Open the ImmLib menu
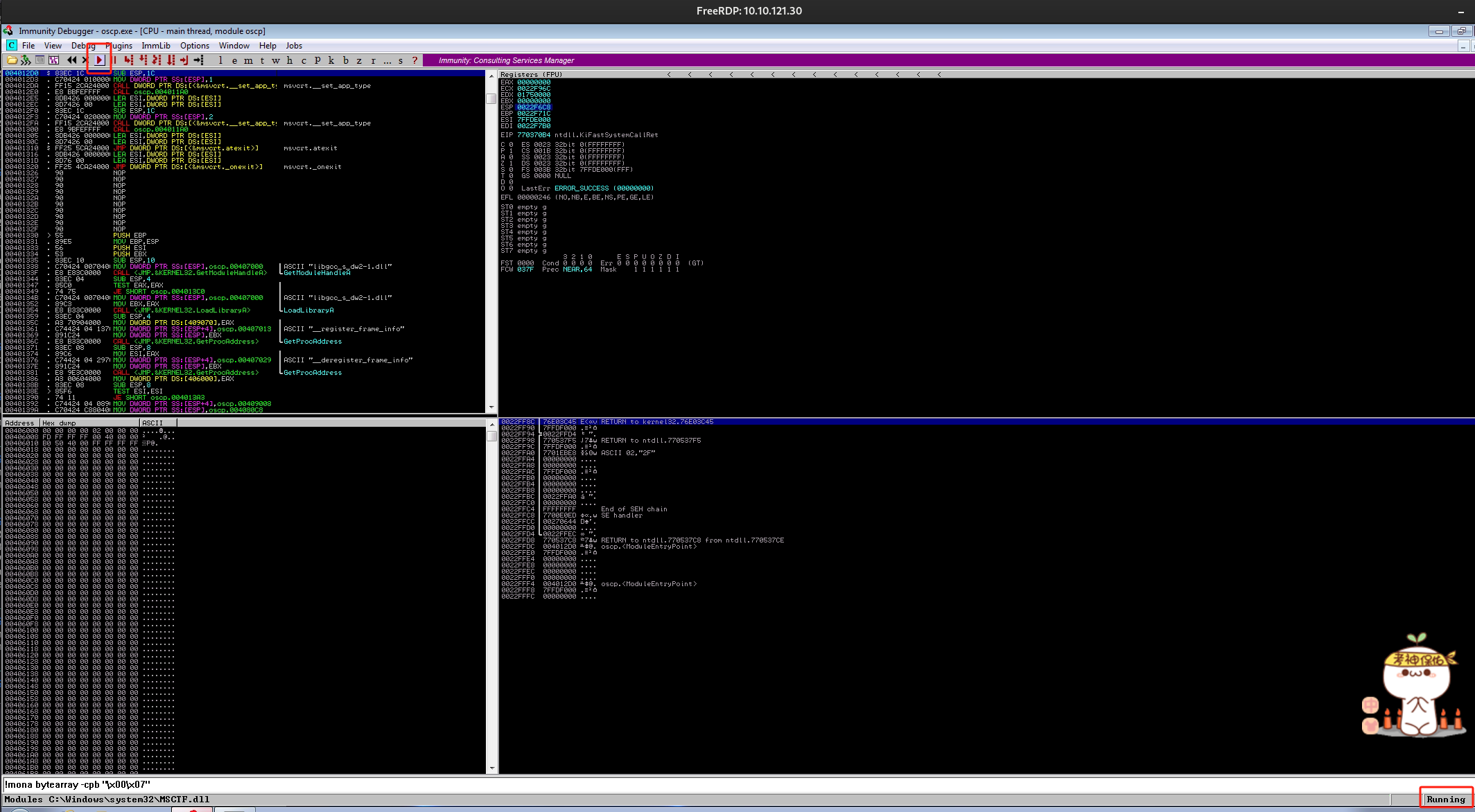1475x812 pixels. (156, 46)
